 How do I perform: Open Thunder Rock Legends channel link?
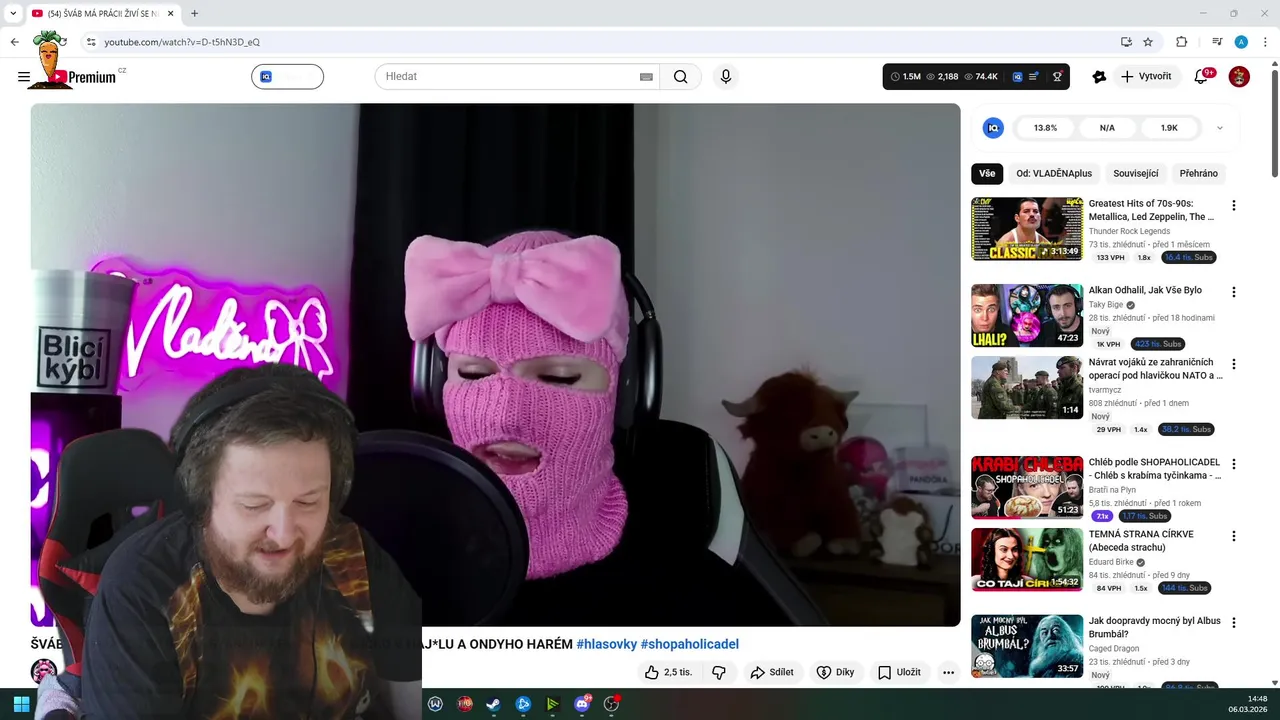coord(1129,231)
